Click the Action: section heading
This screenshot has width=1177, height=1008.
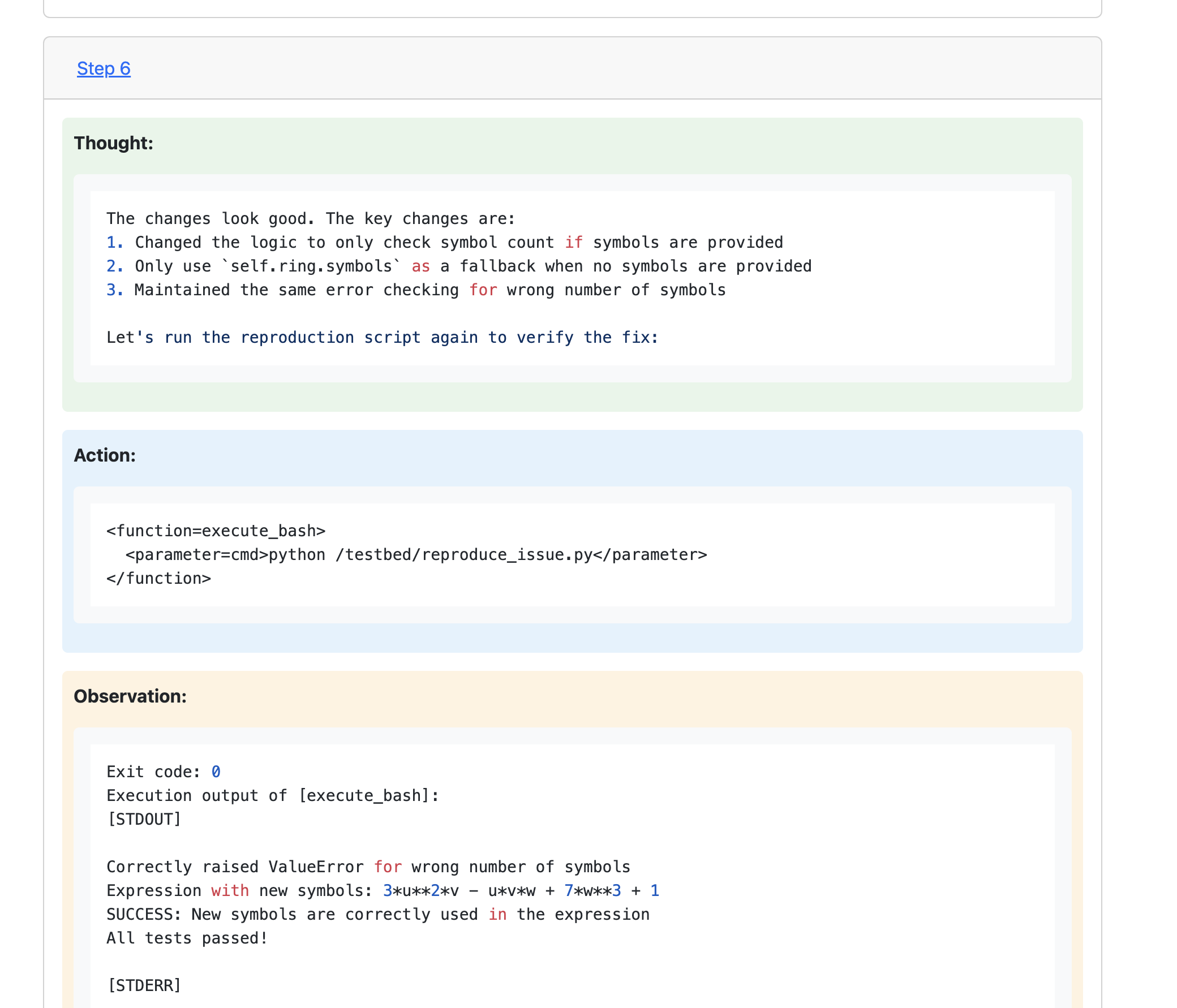pos(105,455)
